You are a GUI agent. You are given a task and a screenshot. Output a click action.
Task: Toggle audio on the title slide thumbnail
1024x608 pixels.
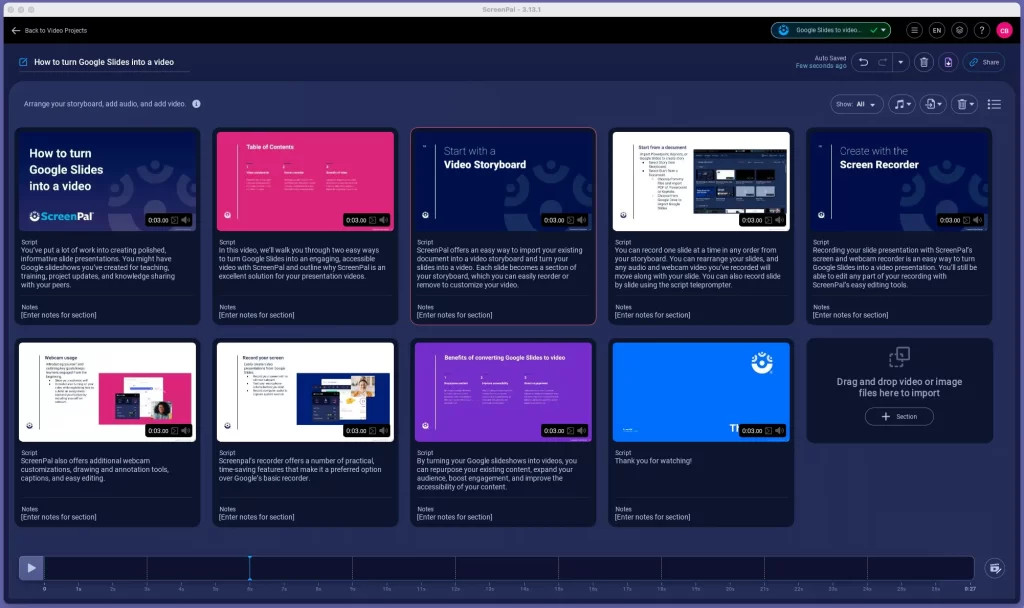click(x=186, y=220)
